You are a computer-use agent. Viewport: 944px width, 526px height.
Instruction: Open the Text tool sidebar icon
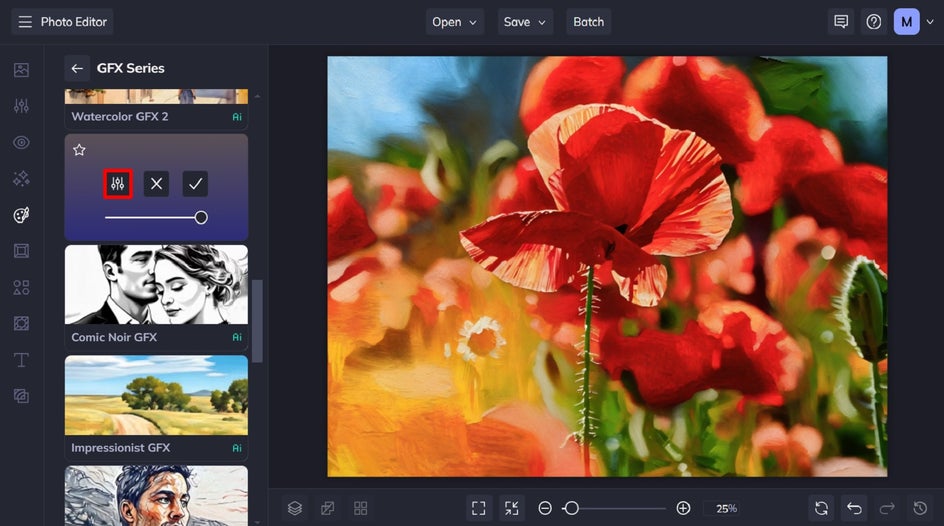22,360
